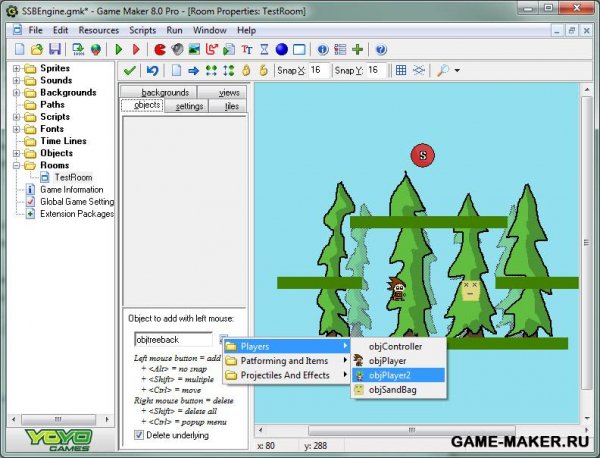Create a new script resource

coord(229,49)
